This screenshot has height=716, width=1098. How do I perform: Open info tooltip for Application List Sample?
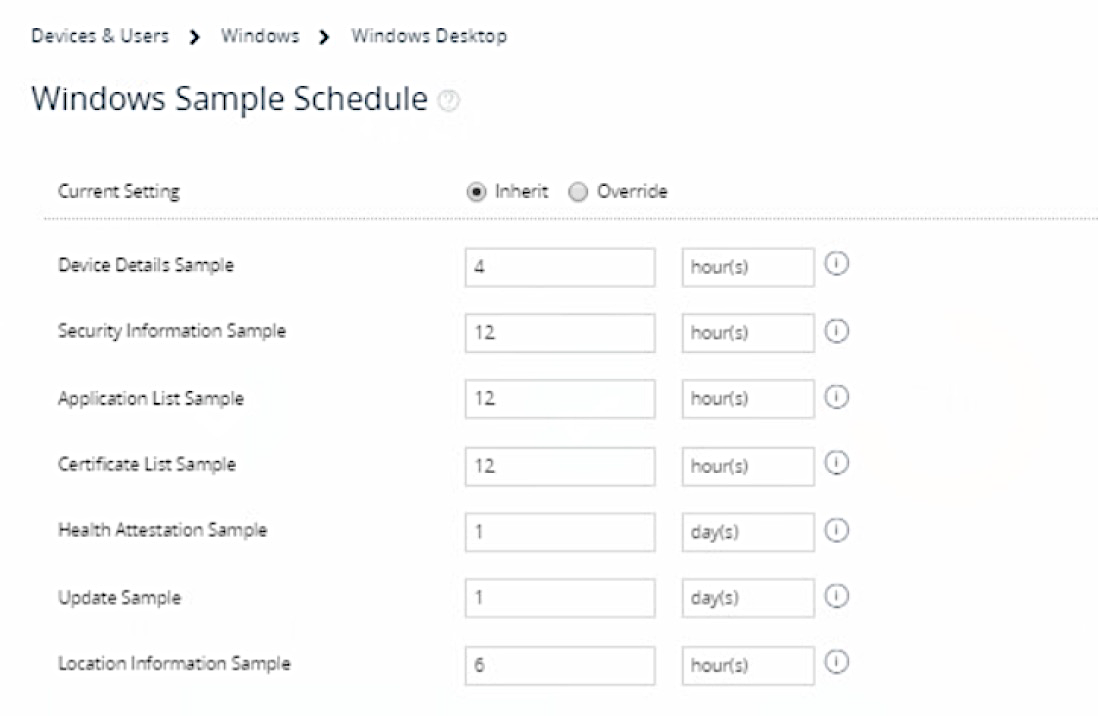pos(837,398)
